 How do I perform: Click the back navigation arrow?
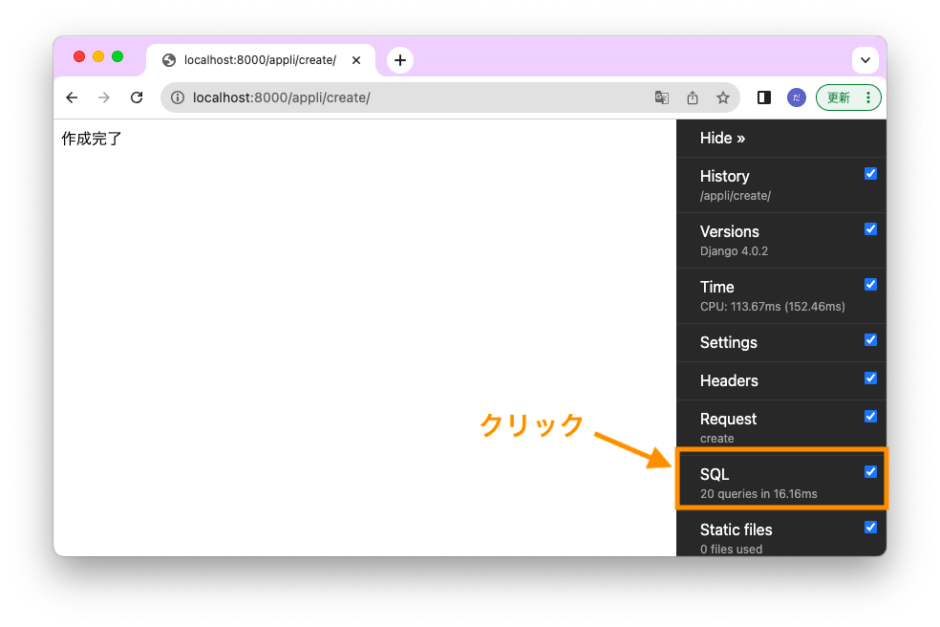tap(71, 97)
